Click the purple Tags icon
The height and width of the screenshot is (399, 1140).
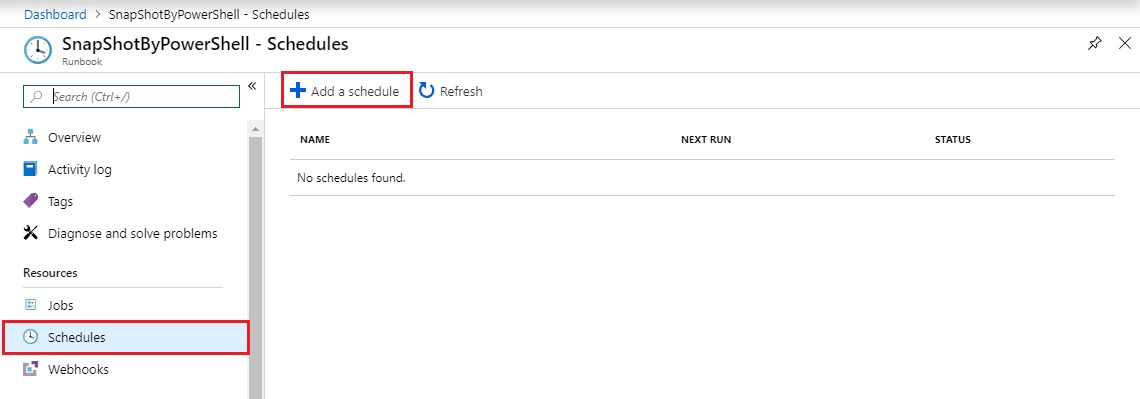[x=31, y=201]
